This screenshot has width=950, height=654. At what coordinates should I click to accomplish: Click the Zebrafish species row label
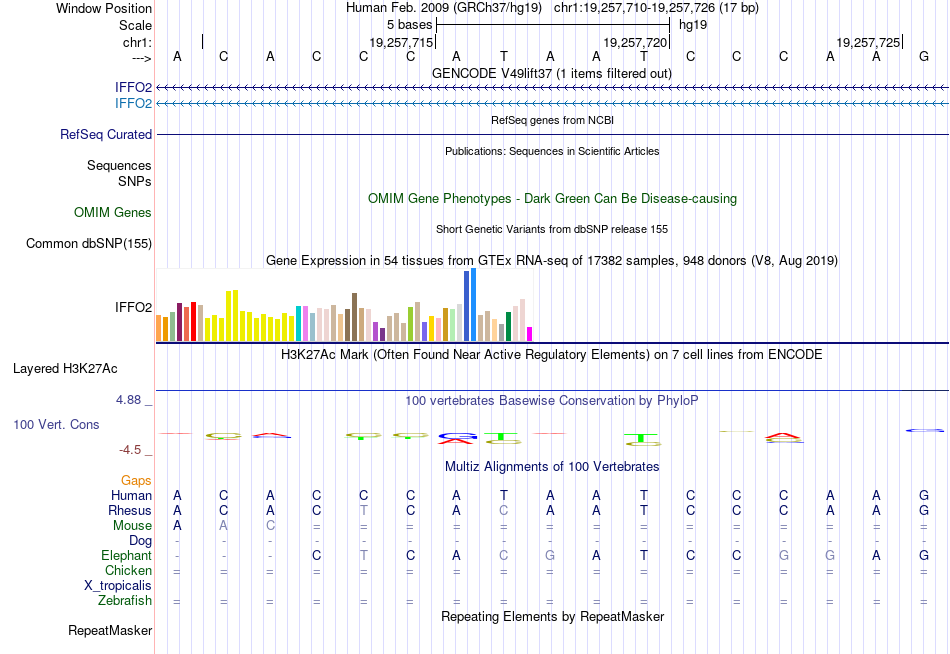click(125, 601)
